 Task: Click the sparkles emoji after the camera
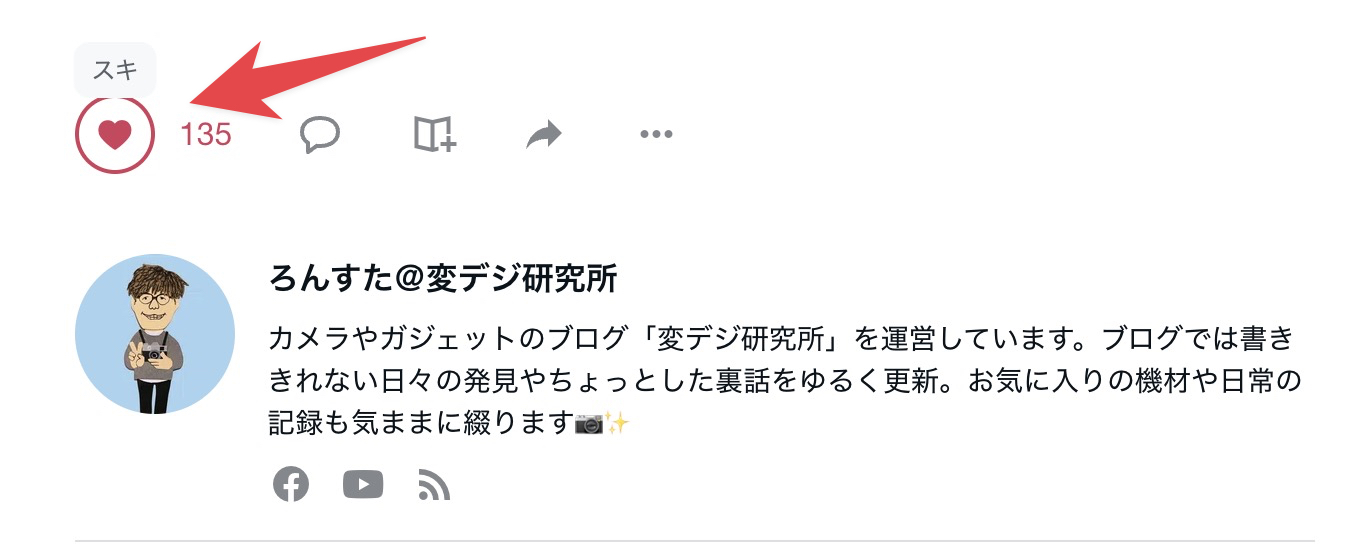click(x=618, y=423)
